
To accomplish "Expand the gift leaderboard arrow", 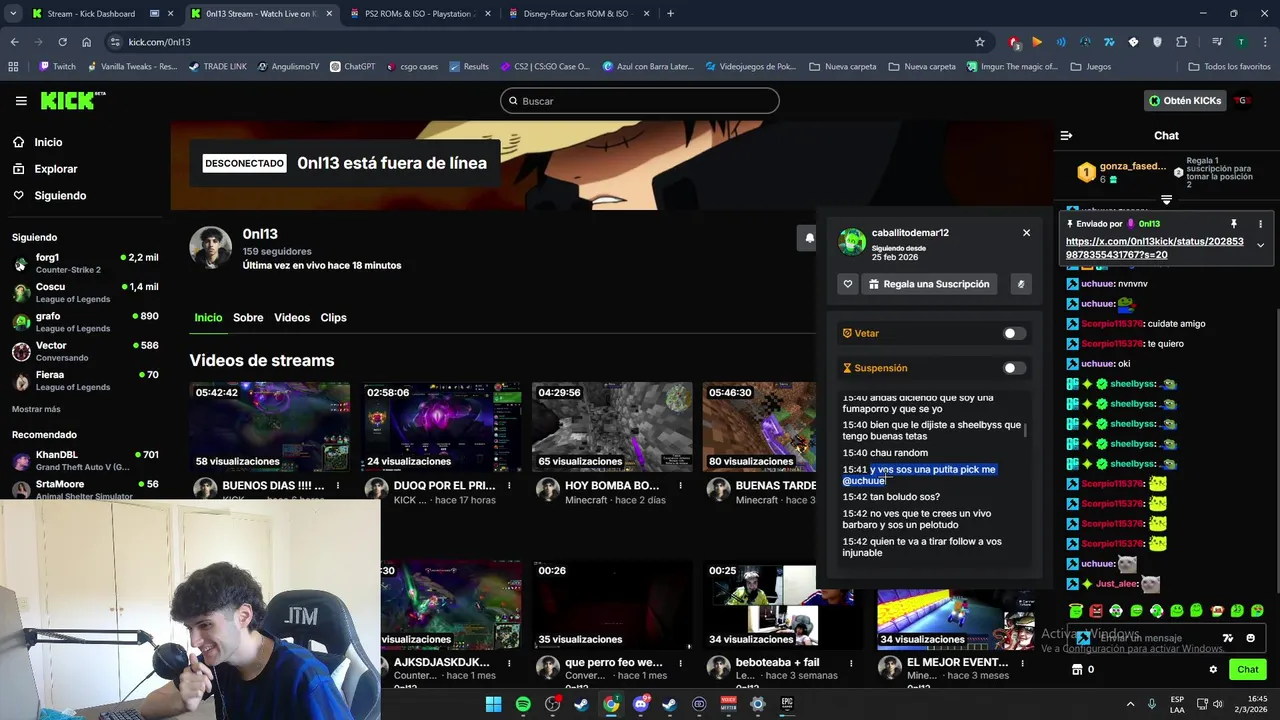I will point(1166,199).
